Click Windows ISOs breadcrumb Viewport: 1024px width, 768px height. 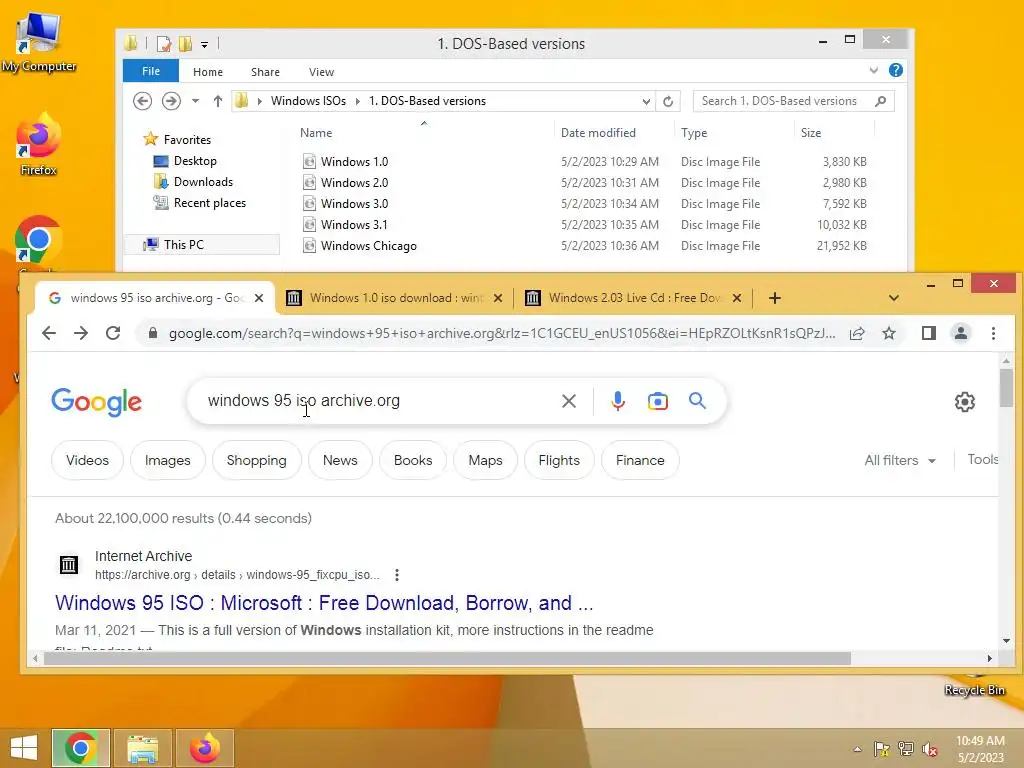pyautogui.click(x=308, y=101)
